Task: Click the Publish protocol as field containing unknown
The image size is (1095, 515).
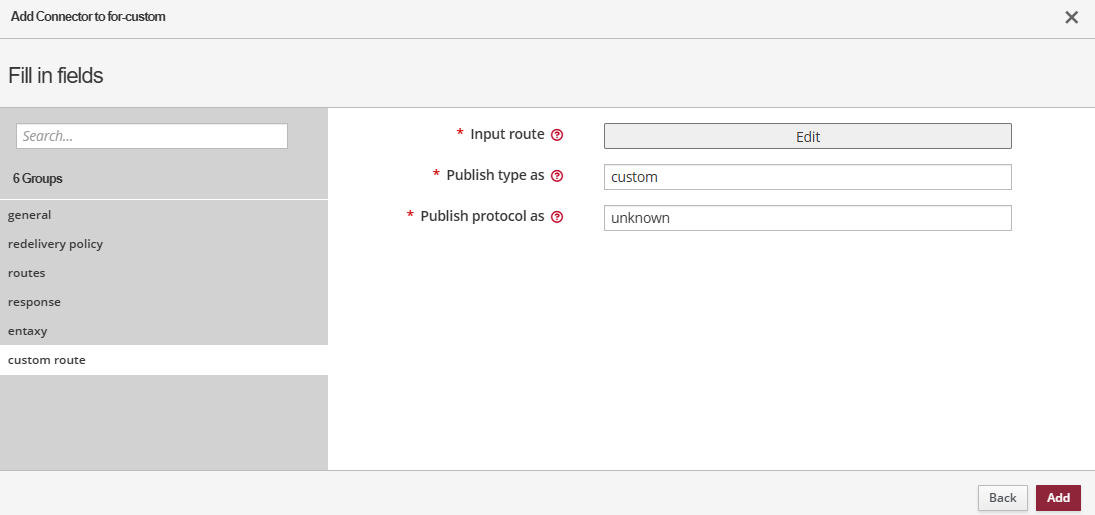Action: (x=807, y=218)
